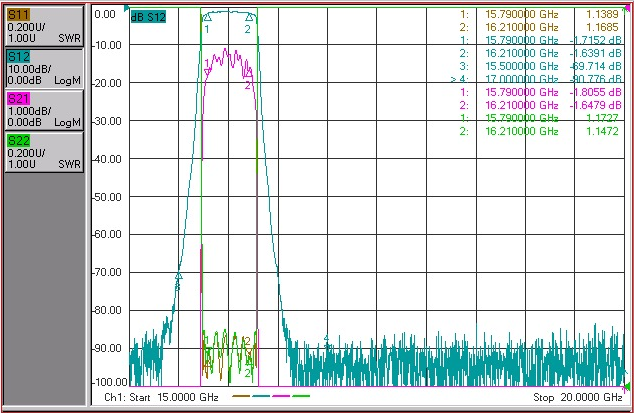The width and height of the screenshot is (634, 413).
Task: Select the S12 LogM trace button
Action: click(44, 68)
